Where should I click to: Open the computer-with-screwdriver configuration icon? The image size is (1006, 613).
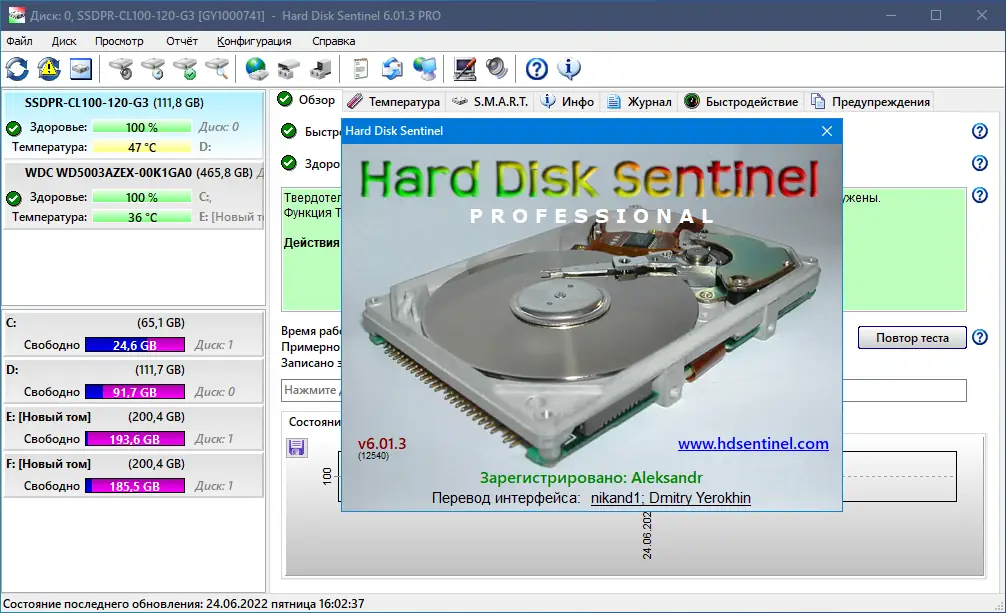tap(465, 69)
